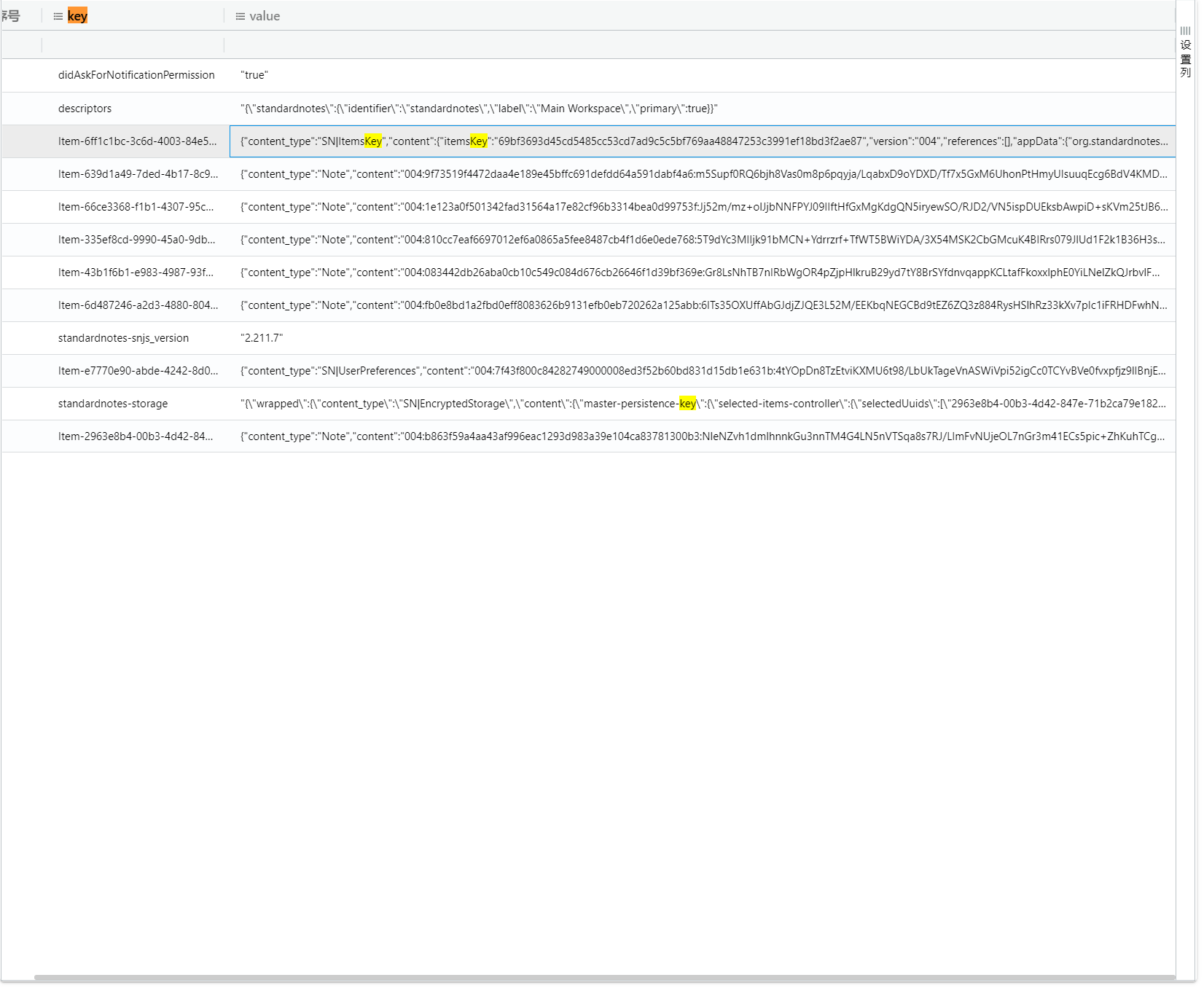Select the descriptors key cell

(x=136, y=109)
